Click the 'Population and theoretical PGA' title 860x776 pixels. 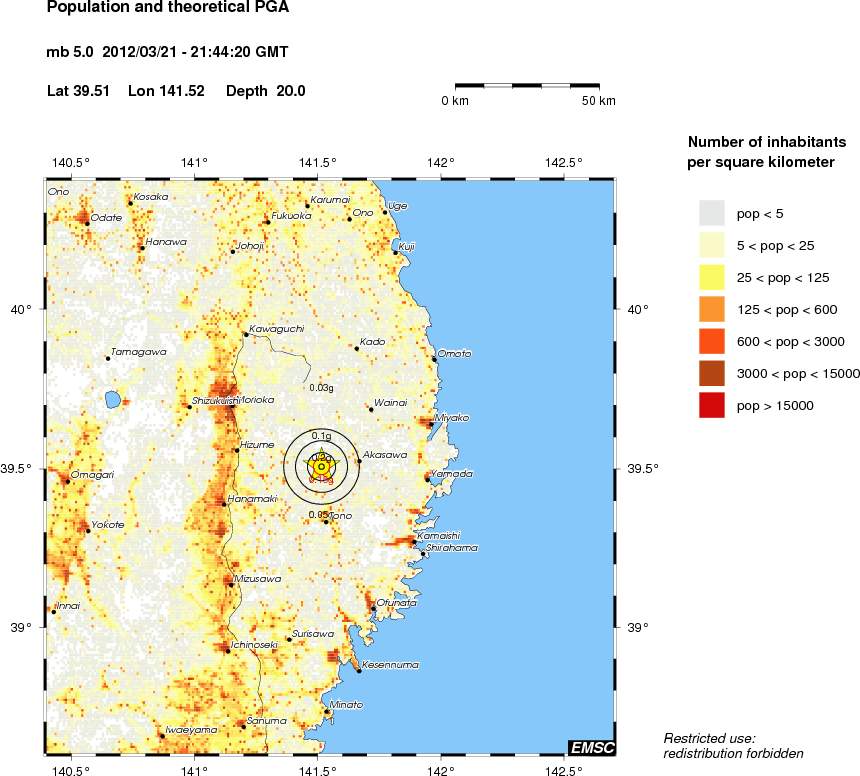[168, 8]
